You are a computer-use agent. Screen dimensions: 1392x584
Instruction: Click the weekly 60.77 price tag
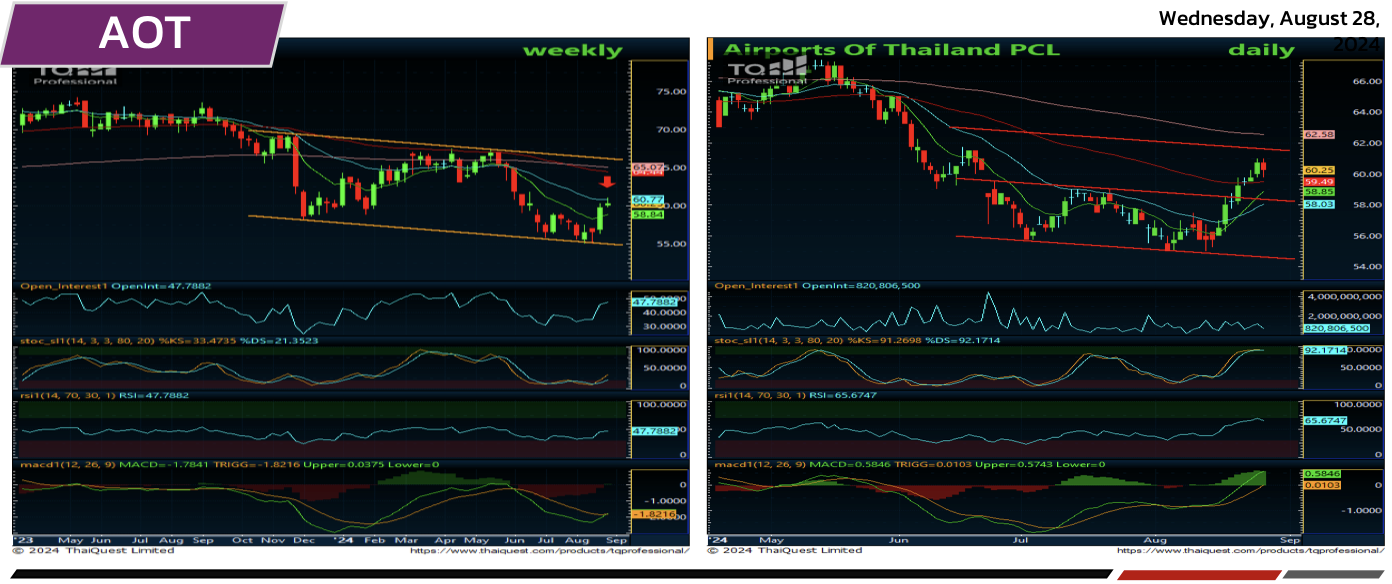649,200
